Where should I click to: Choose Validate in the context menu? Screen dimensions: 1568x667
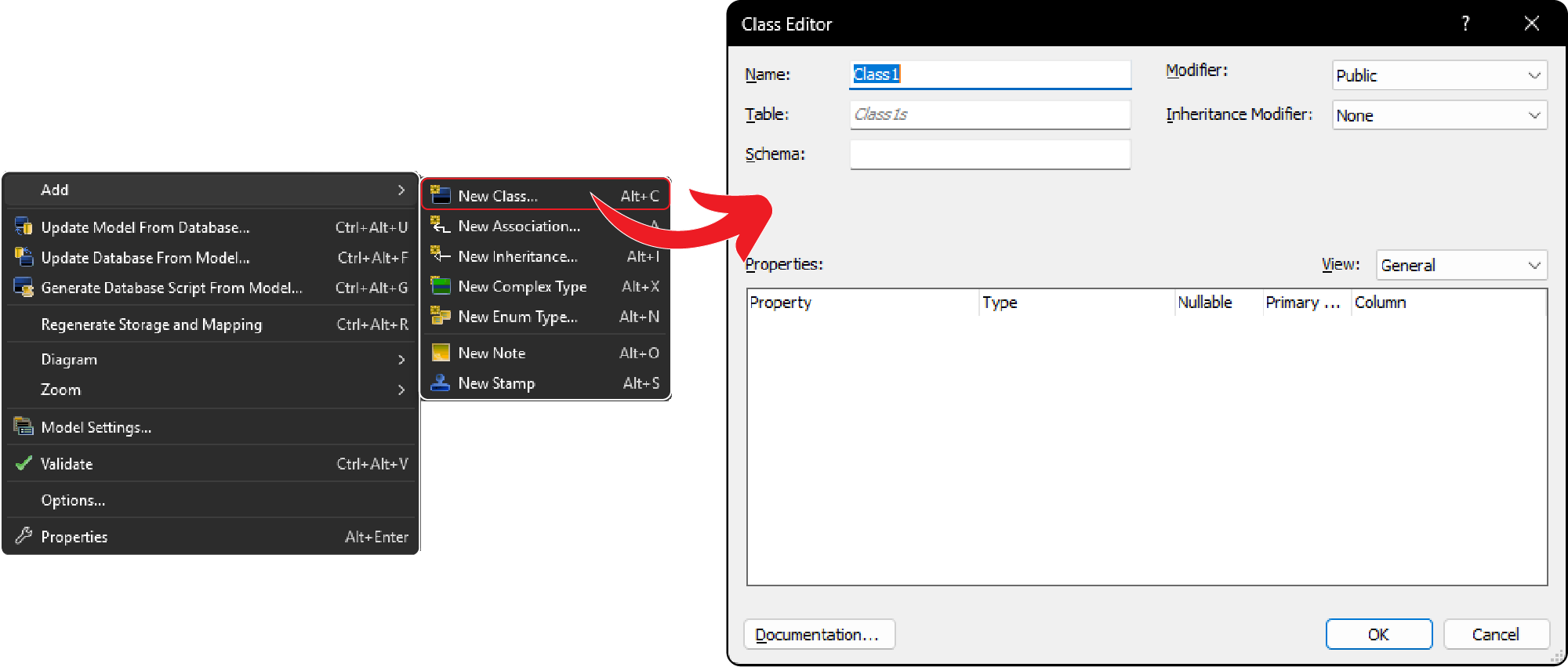point(210,464)
